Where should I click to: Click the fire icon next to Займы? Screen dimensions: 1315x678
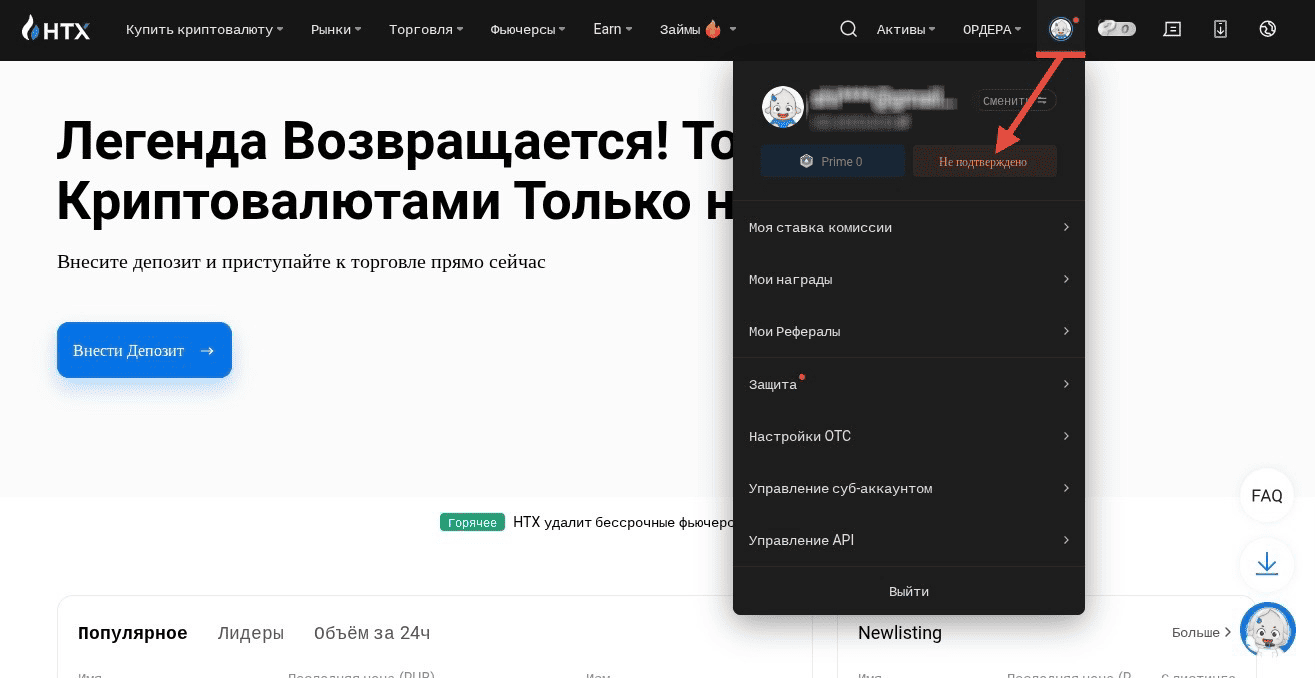coord(713,28)
